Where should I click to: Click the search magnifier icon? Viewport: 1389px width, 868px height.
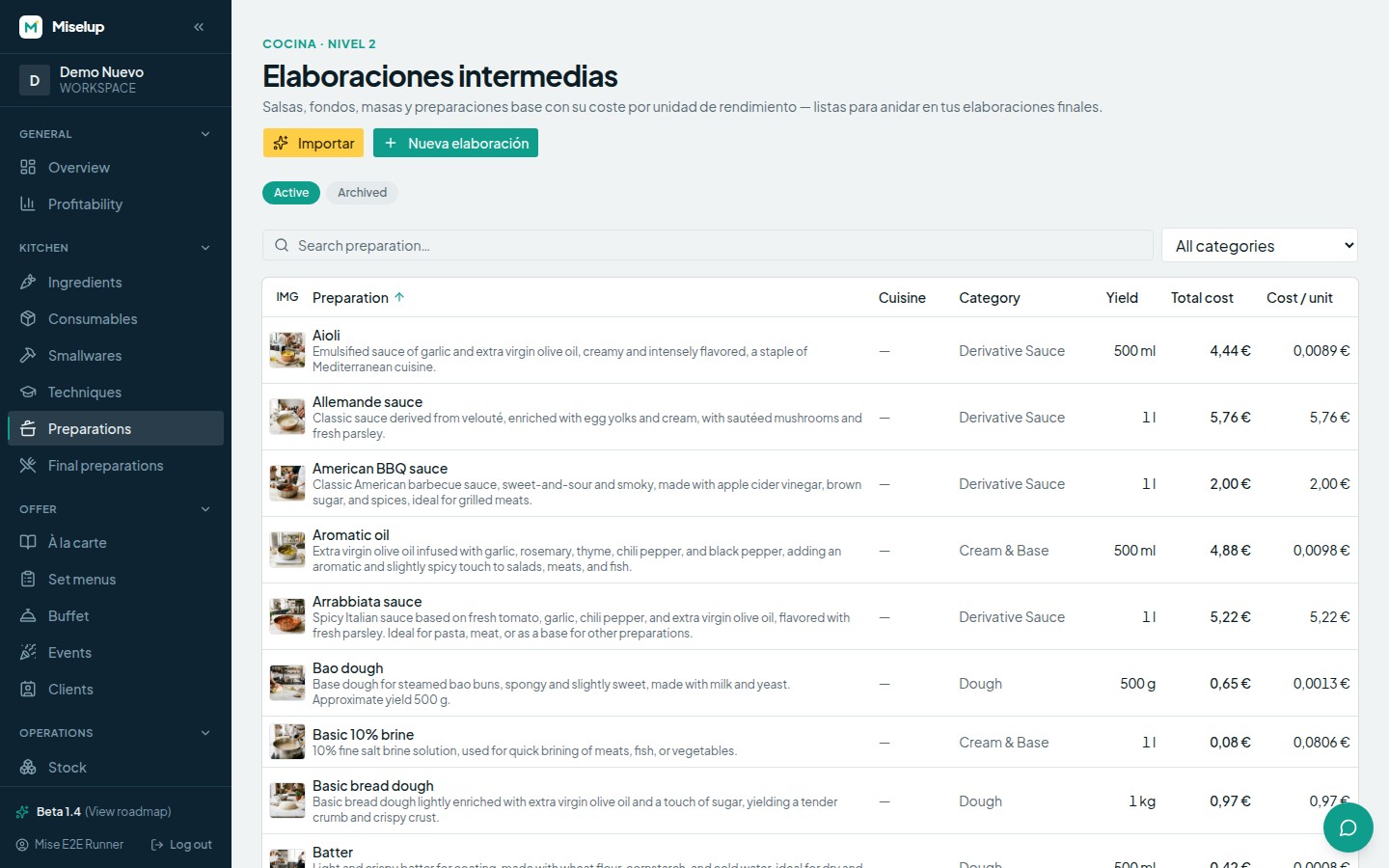point(282,246)
